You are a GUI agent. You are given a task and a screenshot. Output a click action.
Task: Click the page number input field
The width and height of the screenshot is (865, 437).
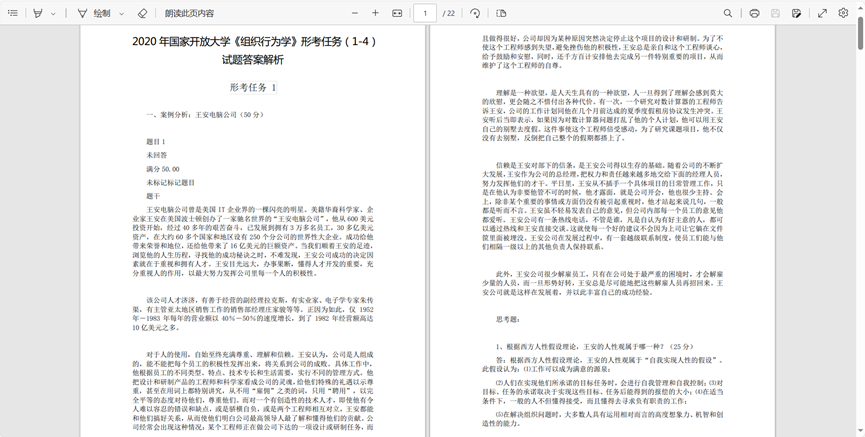point(426,13)
